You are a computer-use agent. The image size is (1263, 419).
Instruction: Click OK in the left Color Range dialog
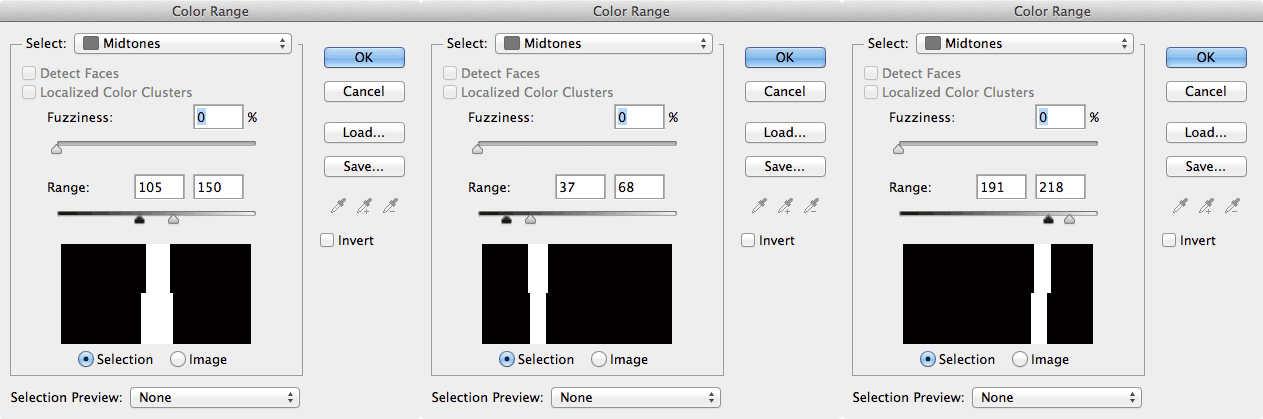pos(364,57)
